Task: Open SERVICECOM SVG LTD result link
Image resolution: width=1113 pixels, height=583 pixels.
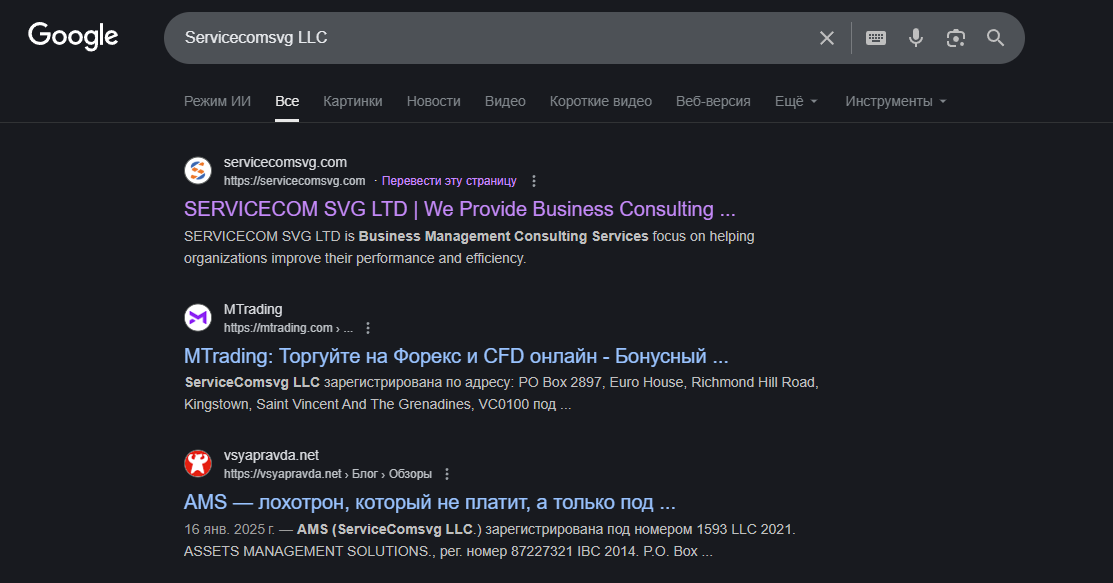Action: [x=460, y=209]
